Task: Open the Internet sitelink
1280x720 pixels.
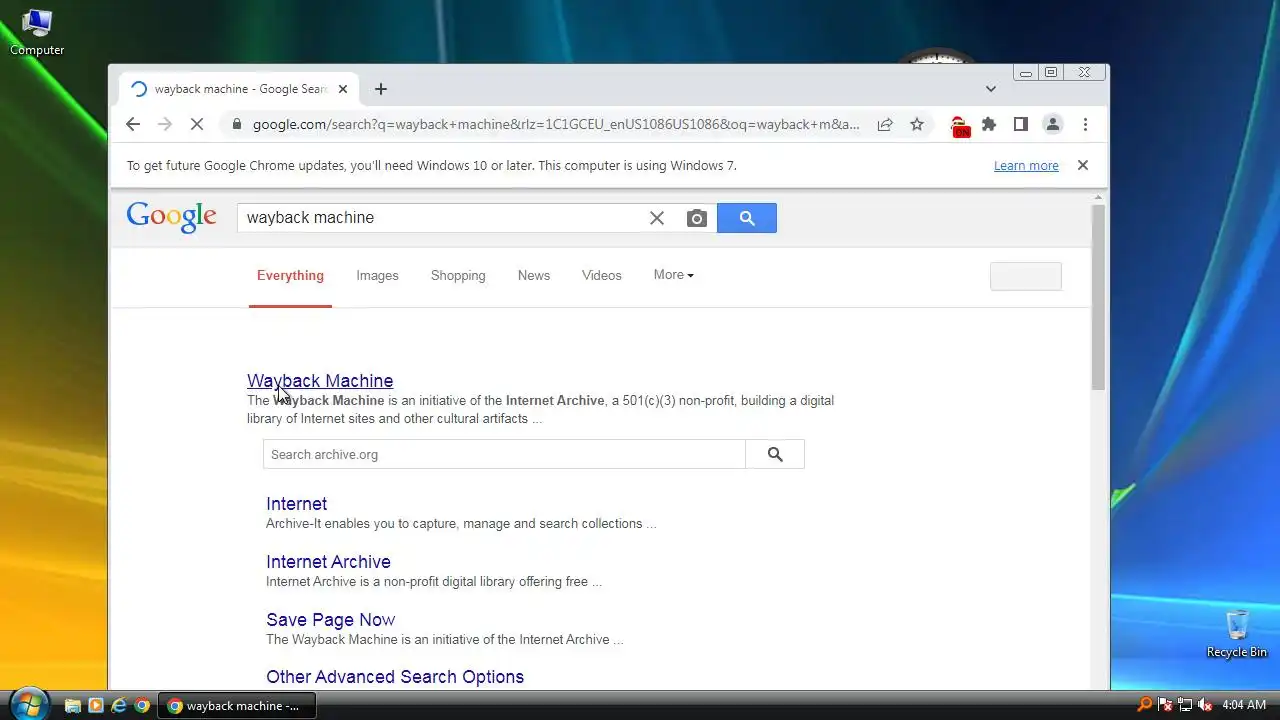Action: [x=296, y=504]
